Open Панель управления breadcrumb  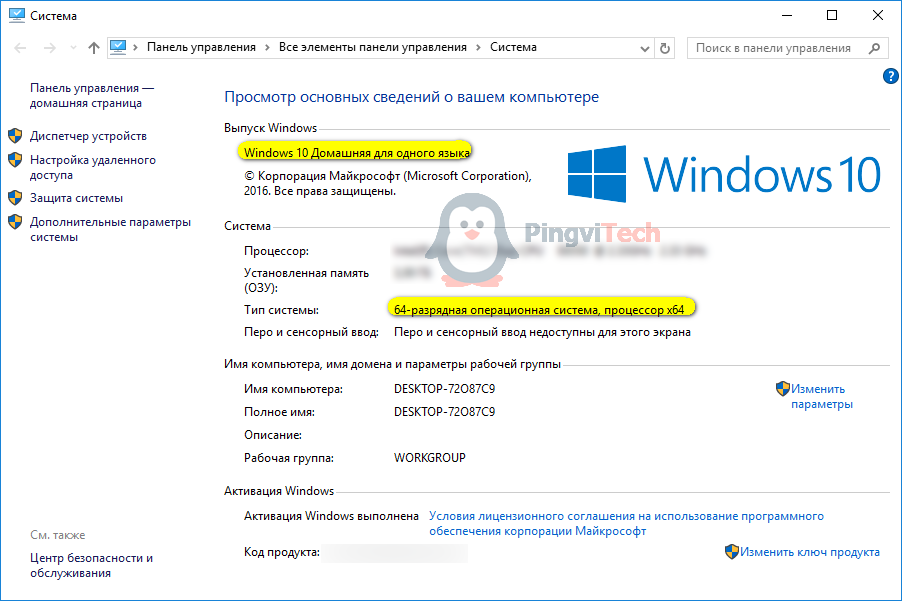point(201,47)
